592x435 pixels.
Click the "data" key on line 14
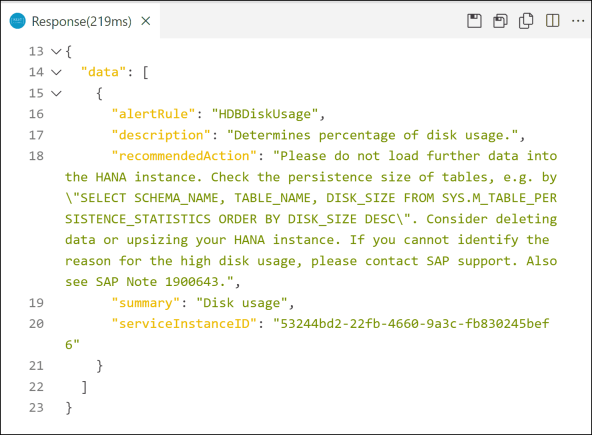(x=103, y=72)
